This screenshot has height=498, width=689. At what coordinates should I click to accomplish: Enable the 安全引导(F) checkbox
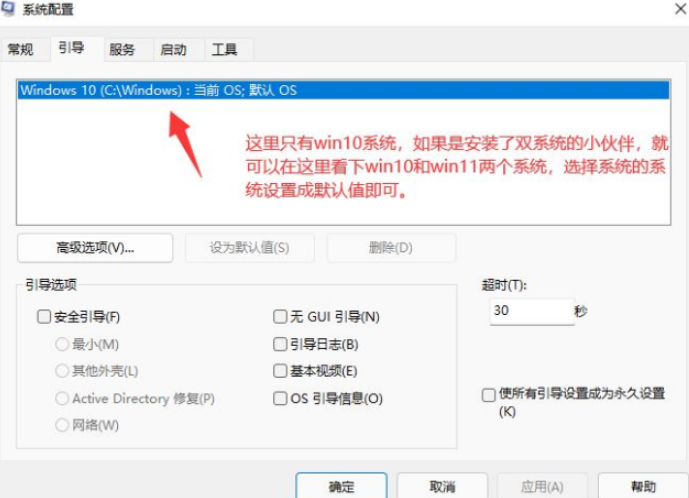(x=44, y=317)
